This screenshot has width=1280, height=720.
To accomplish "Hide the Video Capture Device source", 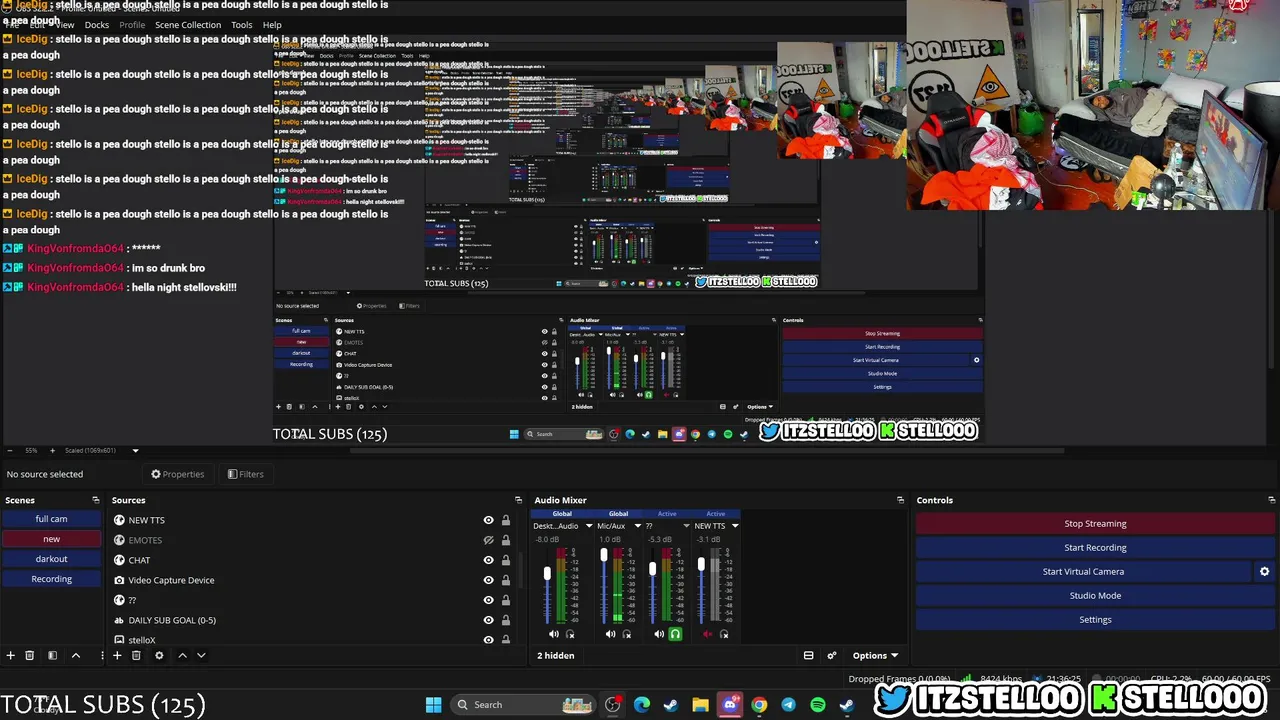I will [488, 580].
